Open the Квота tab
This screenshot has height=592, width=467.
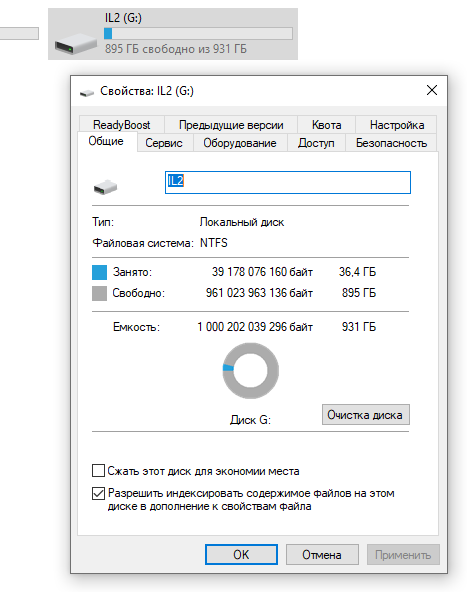point(327,125)
